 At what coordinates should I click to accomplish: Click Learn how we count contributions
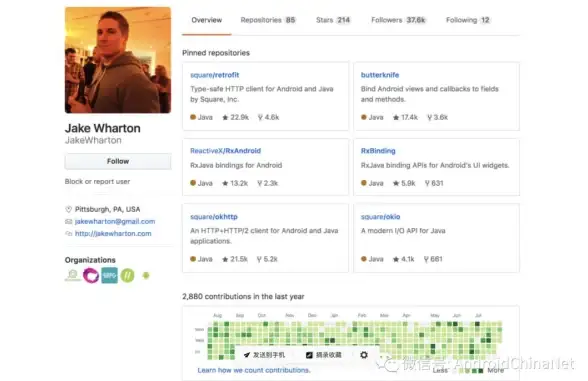coord(254,370)
